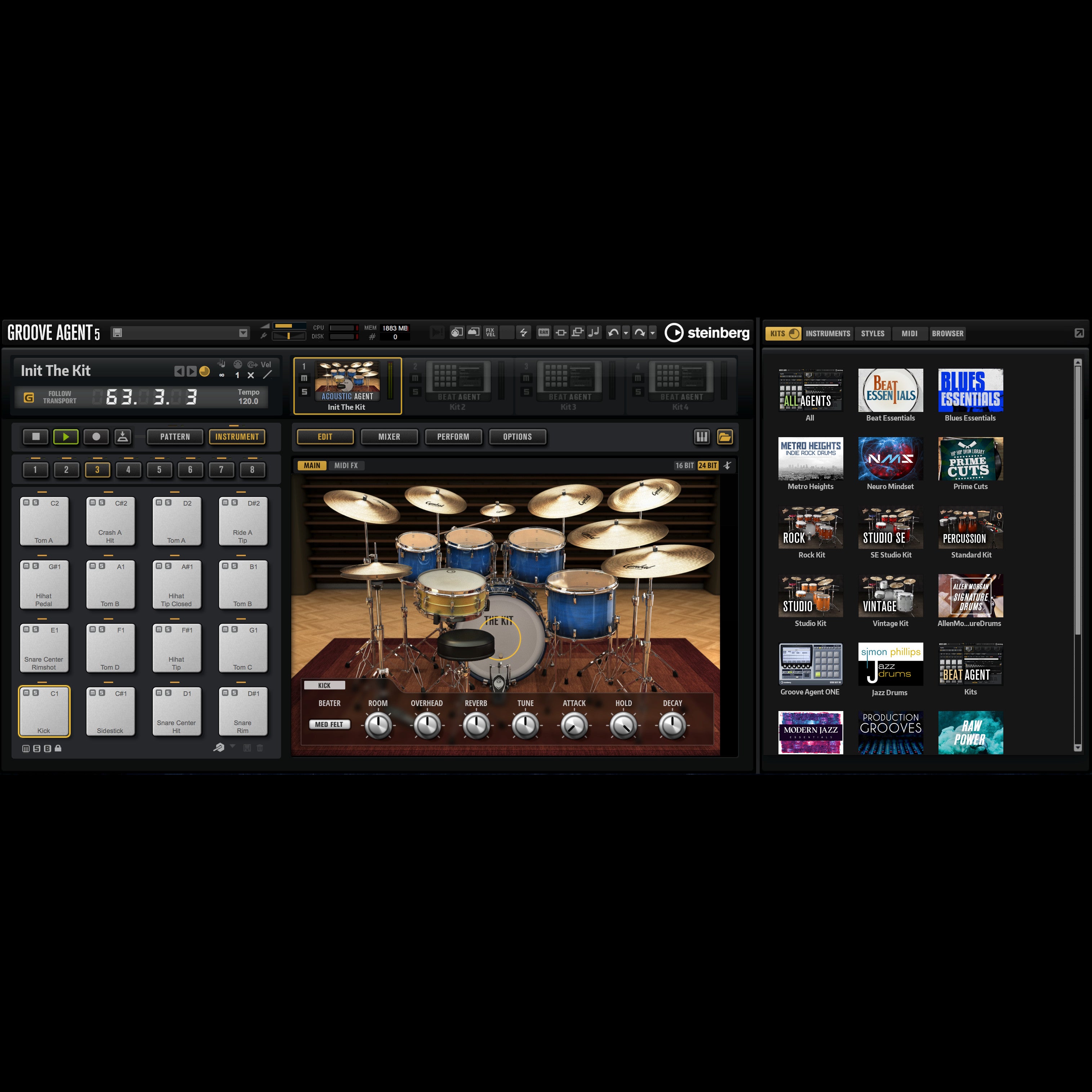Click the Play transport button

tap(66, 436)
